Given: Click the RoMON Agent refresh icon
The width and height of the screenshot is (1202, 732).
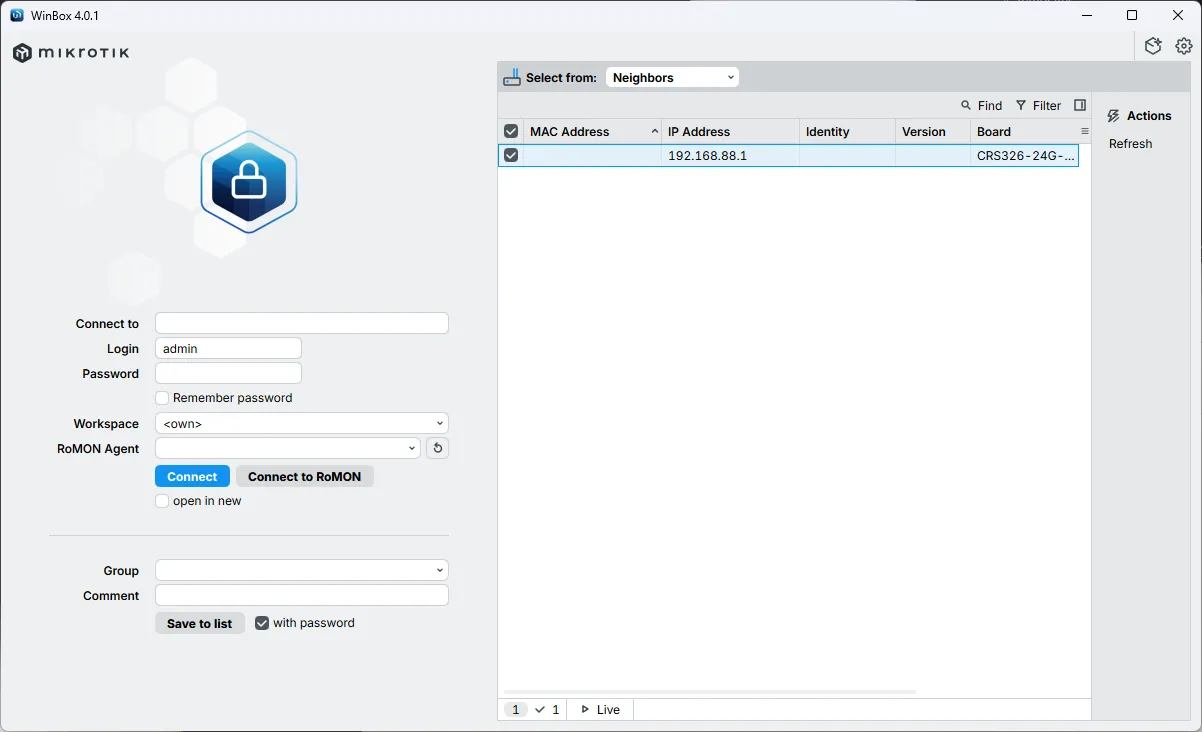Looking at the screenshot, I should point(437,449).
